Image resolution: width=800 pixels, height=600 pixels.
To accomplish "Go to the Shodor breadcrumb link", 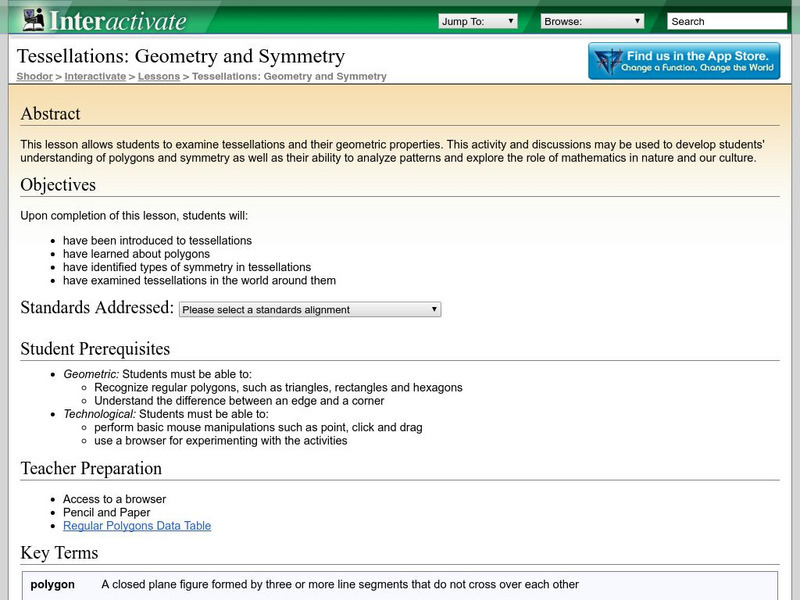I will 34,76.
